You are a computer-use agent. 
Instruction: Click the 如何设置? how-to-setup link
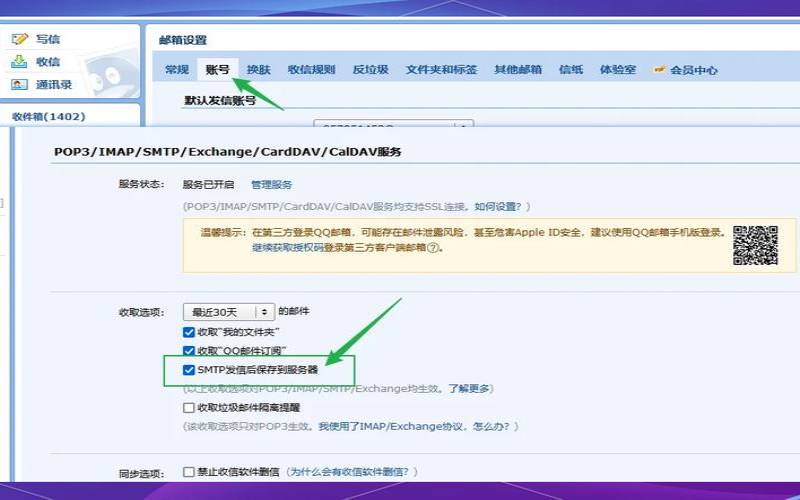[498, 207]
